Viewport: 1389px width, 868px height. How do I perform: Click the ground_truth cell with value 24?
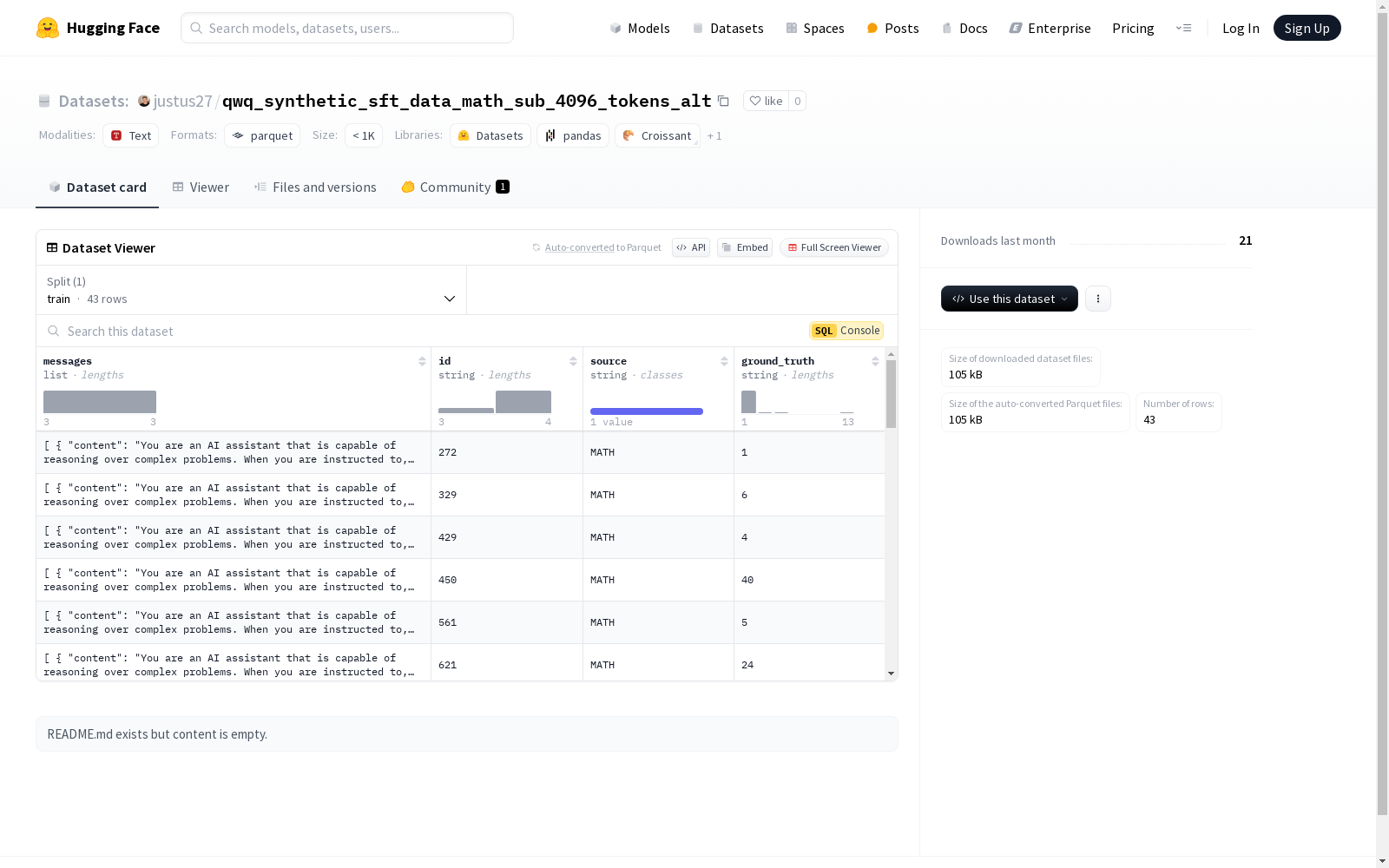click(809, 662)
